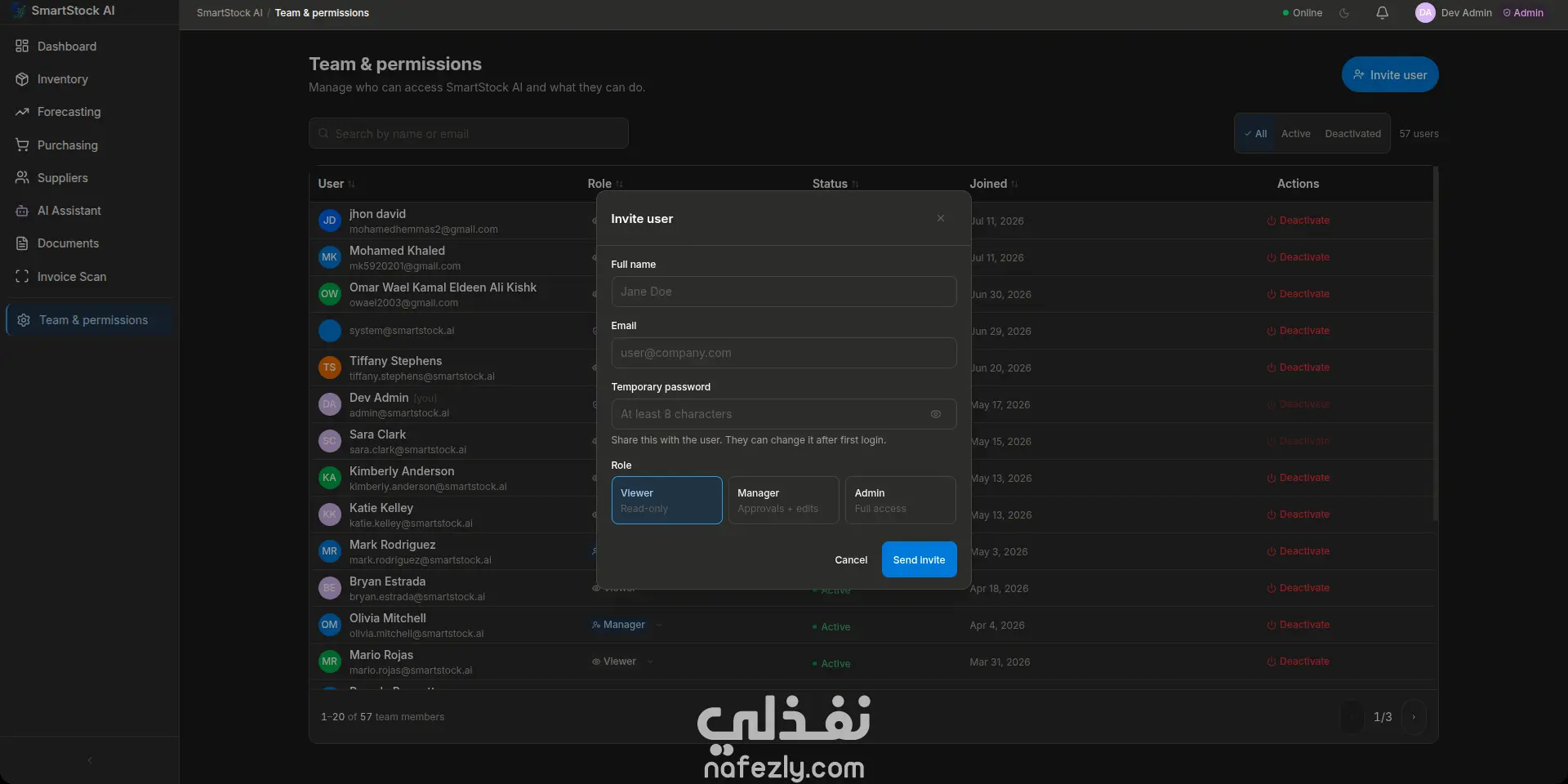Select the Viewer read-only role
This screenshot has height=784, width=1568.
click(667, 500)
